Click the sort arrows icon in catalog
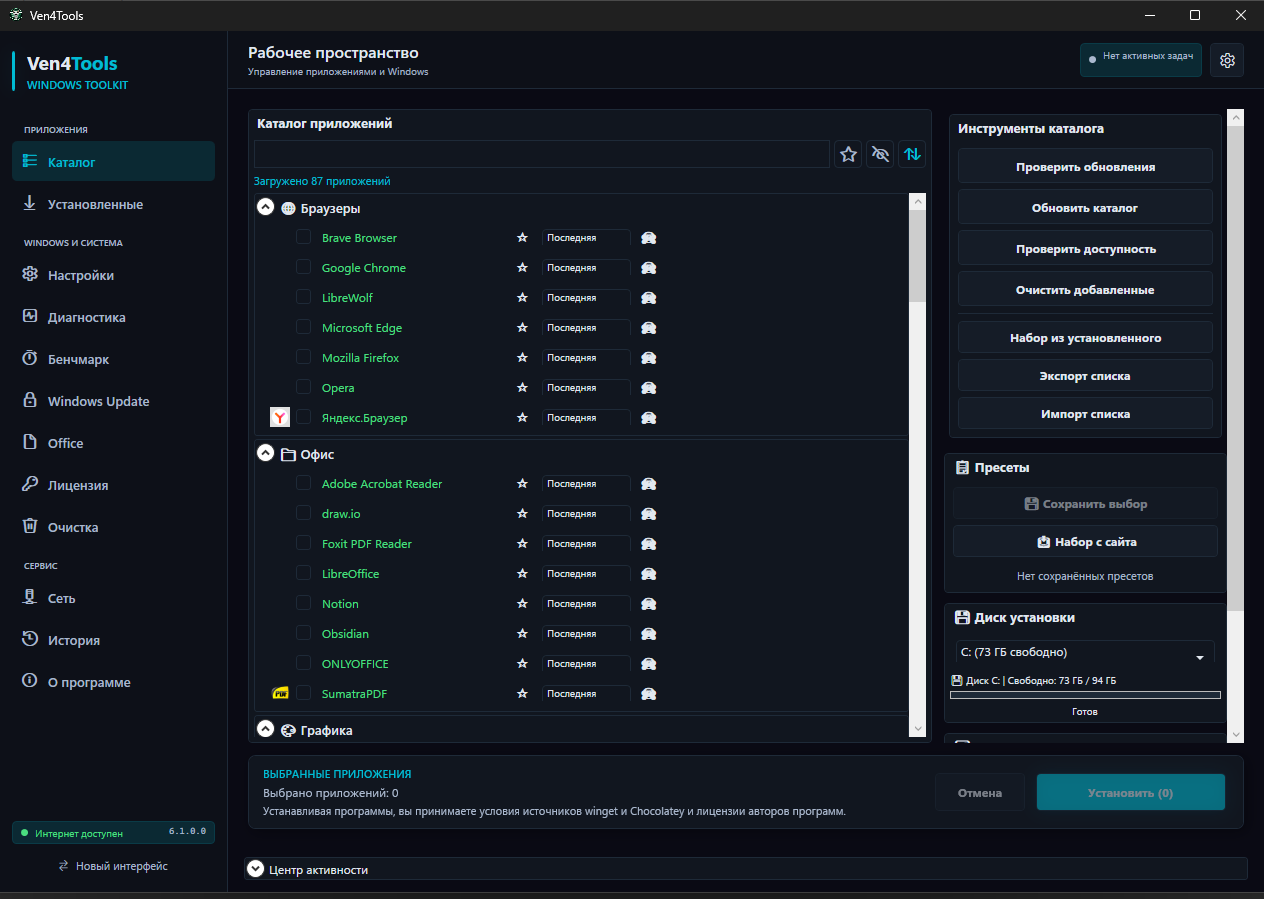 tap(912, 154)
